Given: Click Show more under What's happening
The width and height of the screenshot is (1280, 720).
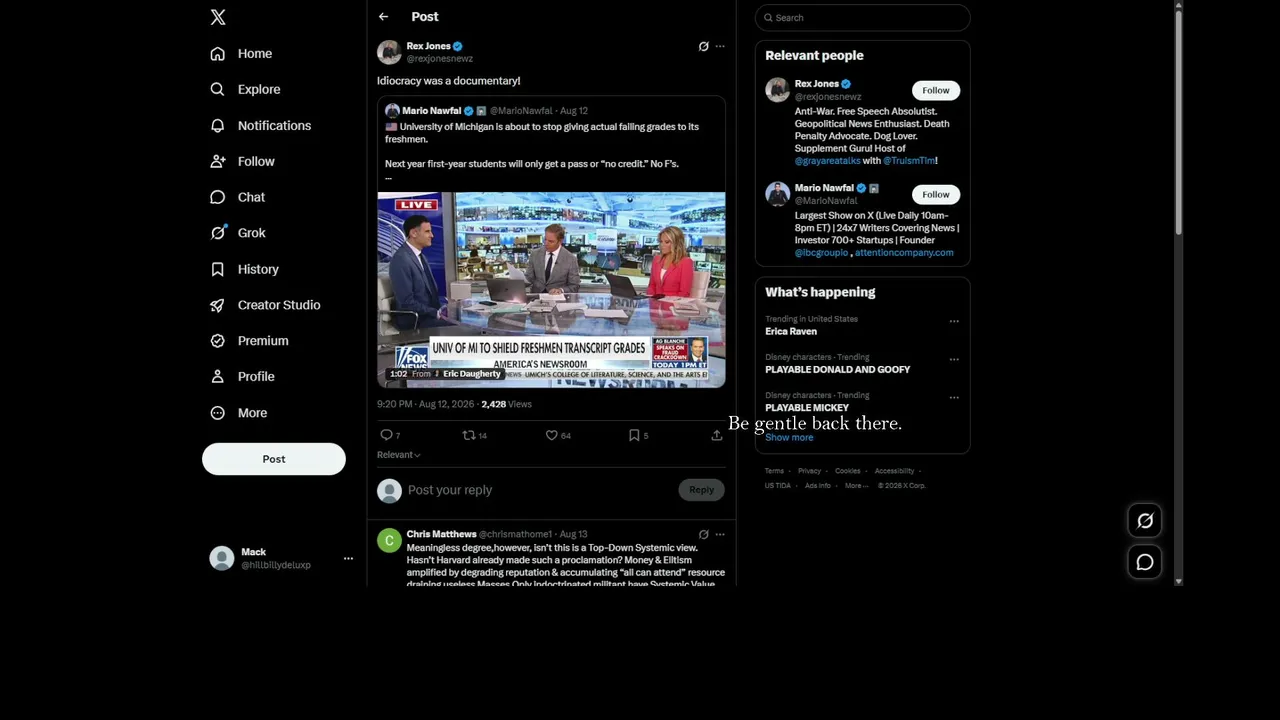Looking at the screenshot, I should (x=789, y=438).
